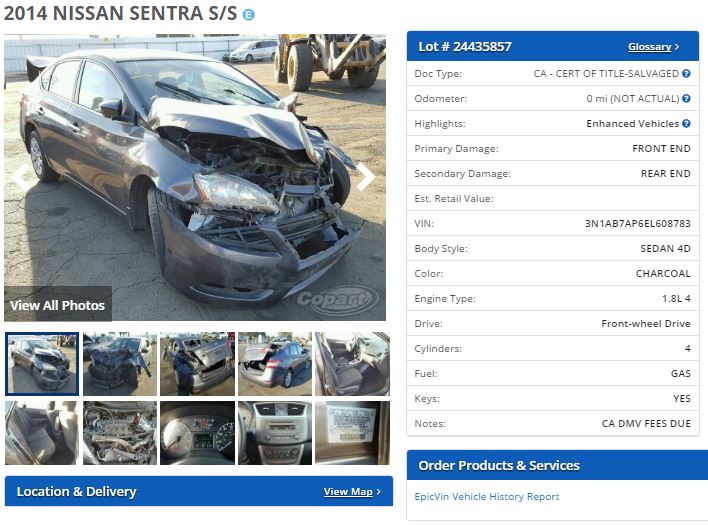Image resolution: width=708 pixels, height=525 pixels.
Task: Click View All Photos button
Action: point(58,305)
